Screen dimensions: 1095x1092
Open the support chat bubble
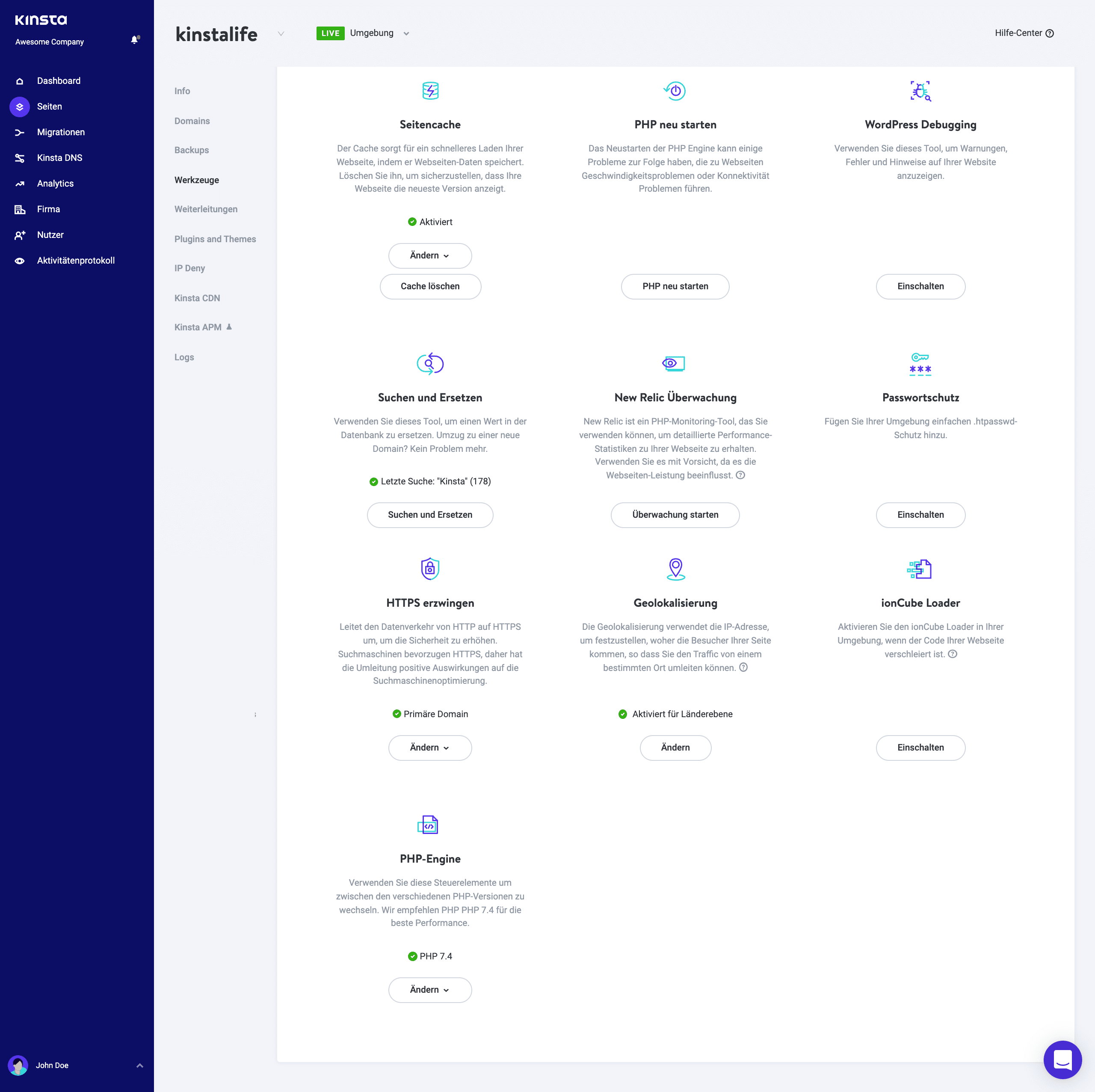coord(1062,1059)
